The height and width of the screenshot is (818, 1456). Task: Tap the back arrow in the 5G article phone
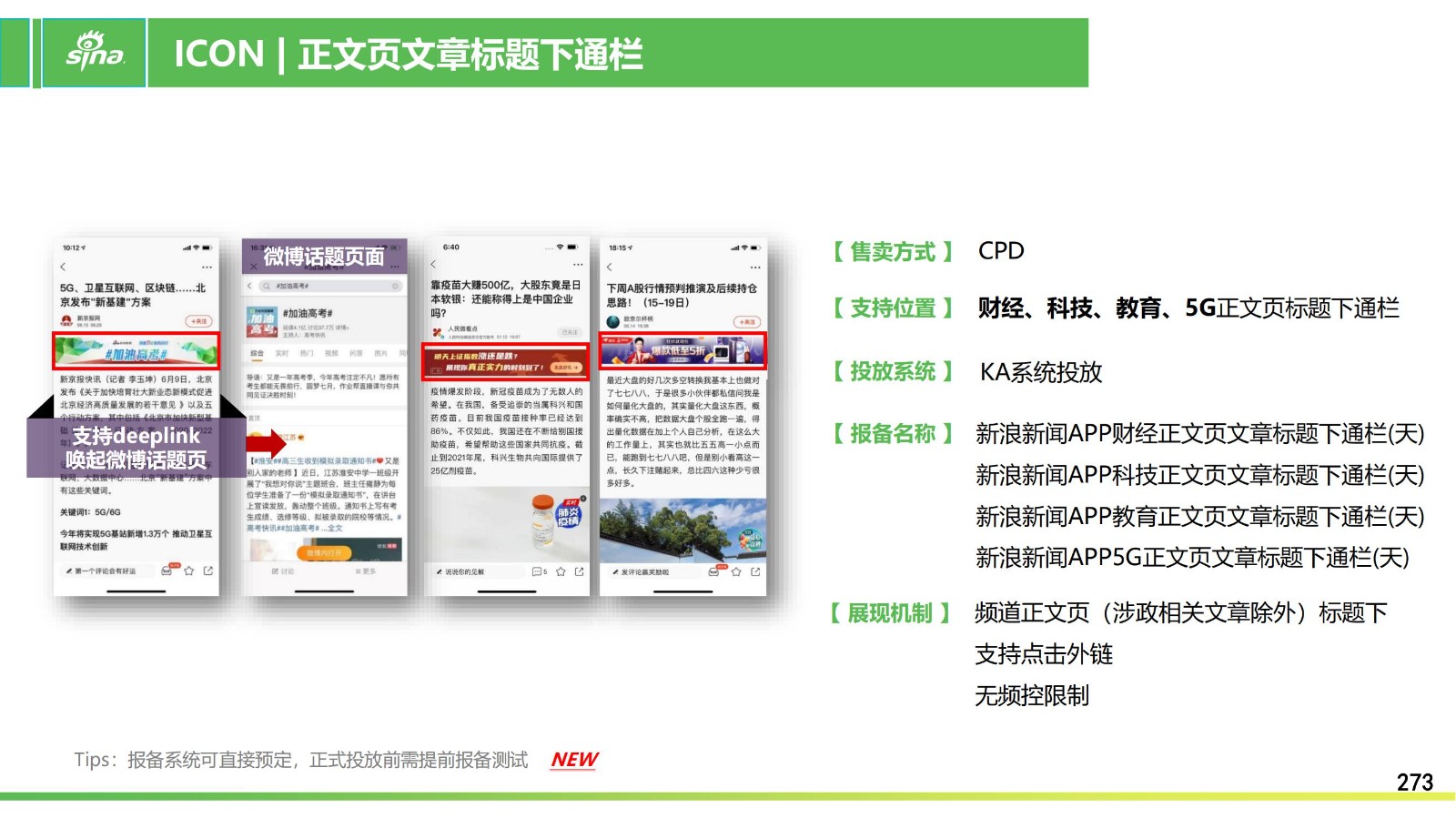63,268
